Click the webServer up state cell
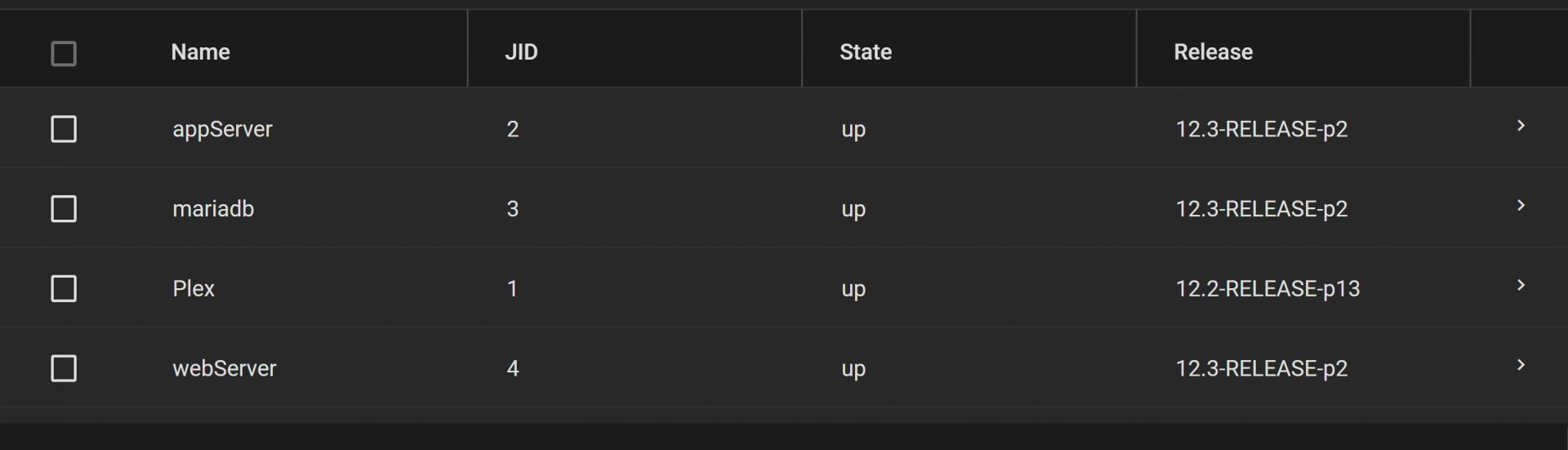 (853, 369)
